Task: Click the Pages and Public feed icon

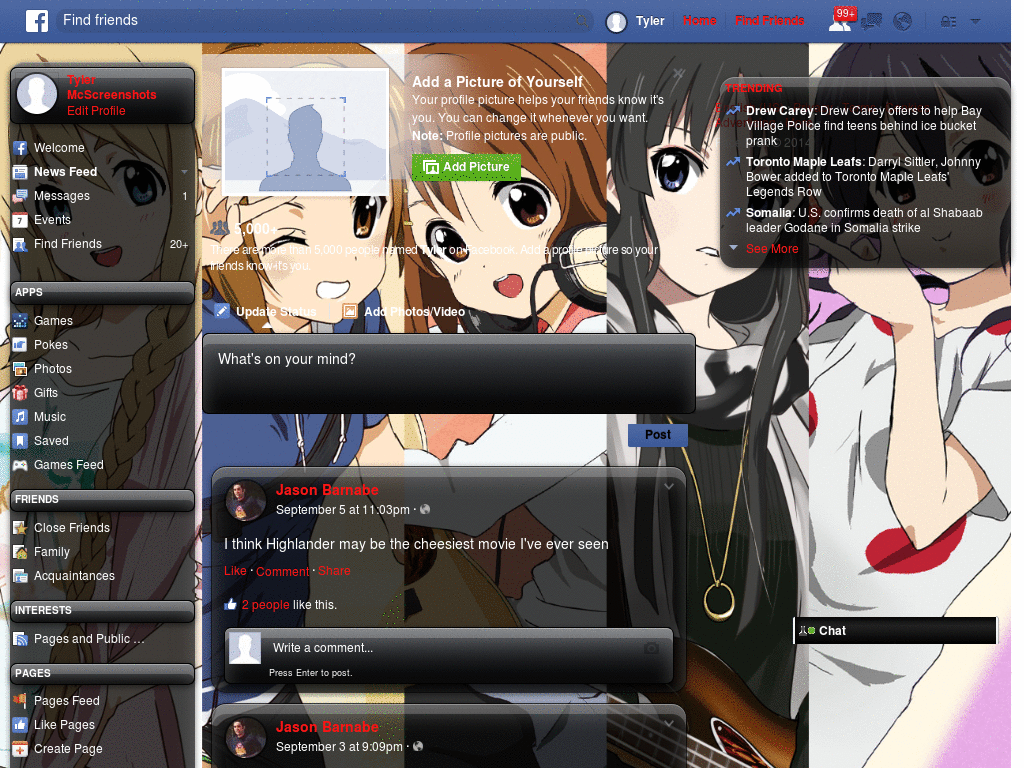Action: point(20,639)
